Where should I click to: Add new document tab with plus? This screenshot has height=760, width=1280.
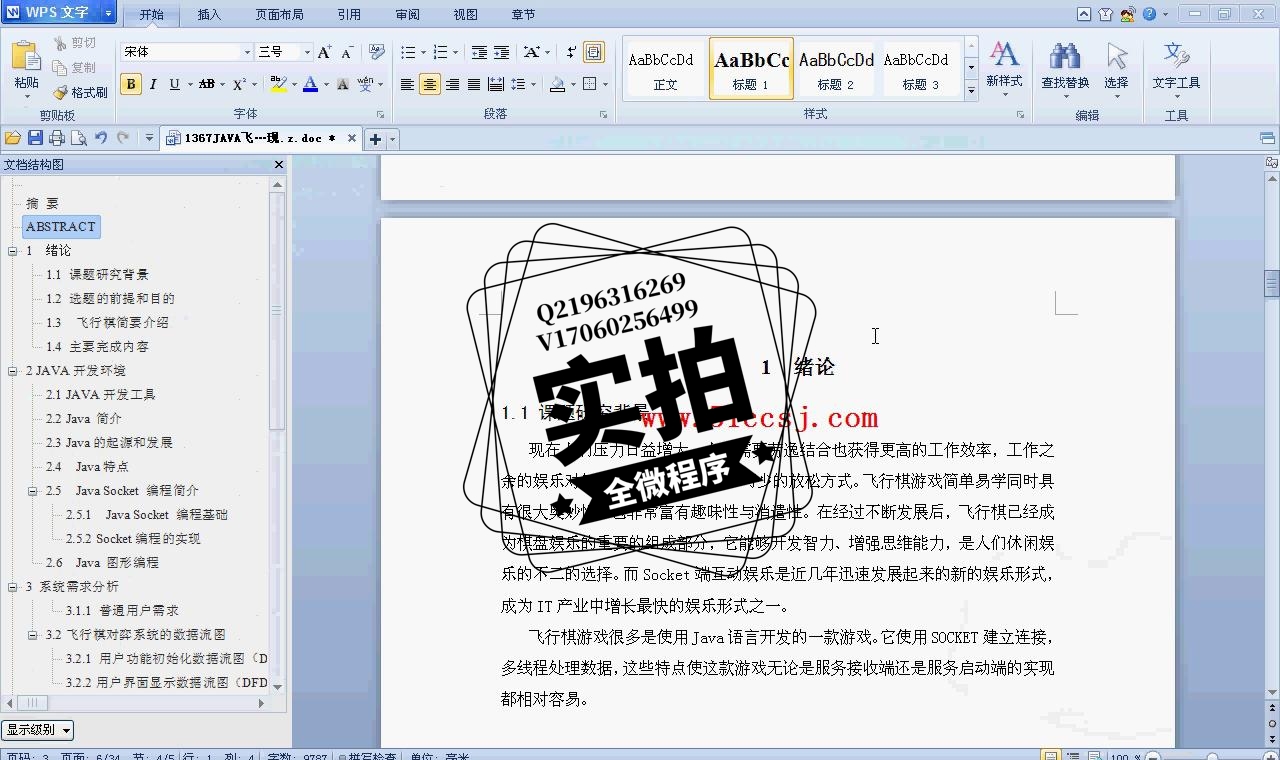(x=375, y=139)
